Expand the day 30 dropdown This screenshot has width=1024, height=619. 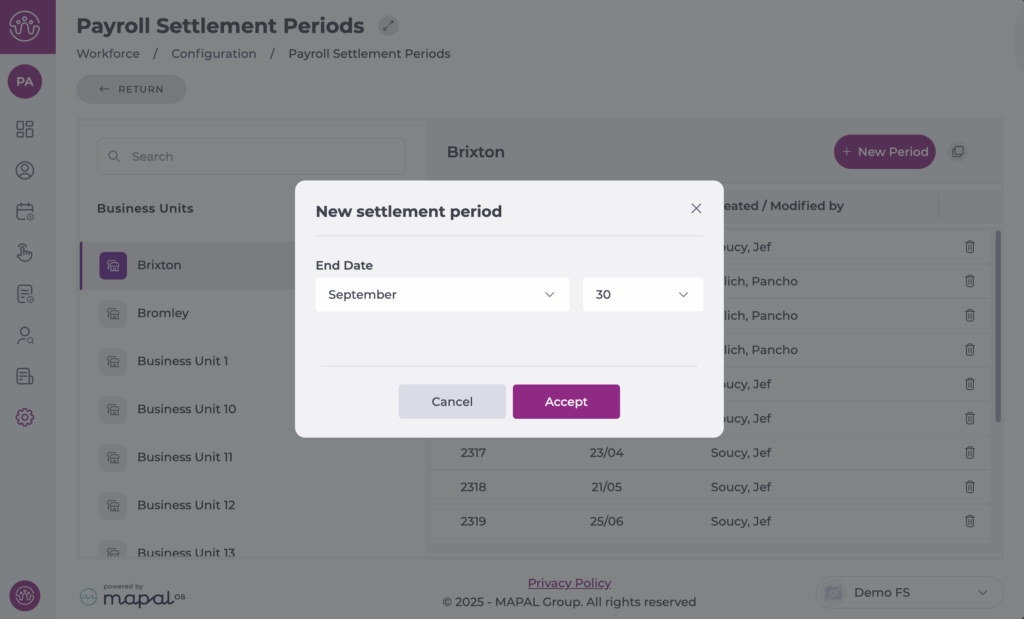(643, 294)
